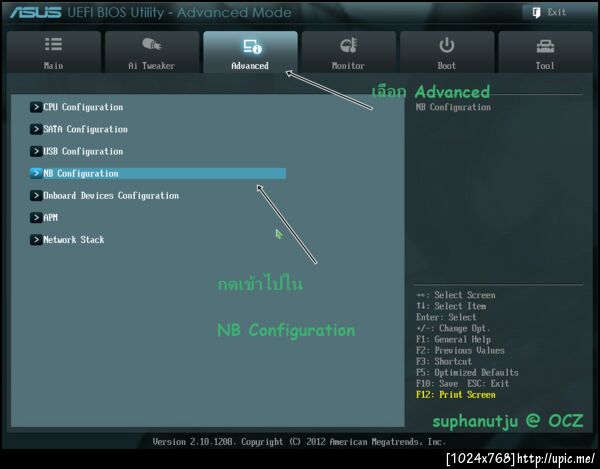Viewport: 600px width, 469px height.
Task: Click the Main tab list icon
Action: [x=54, y=44]
